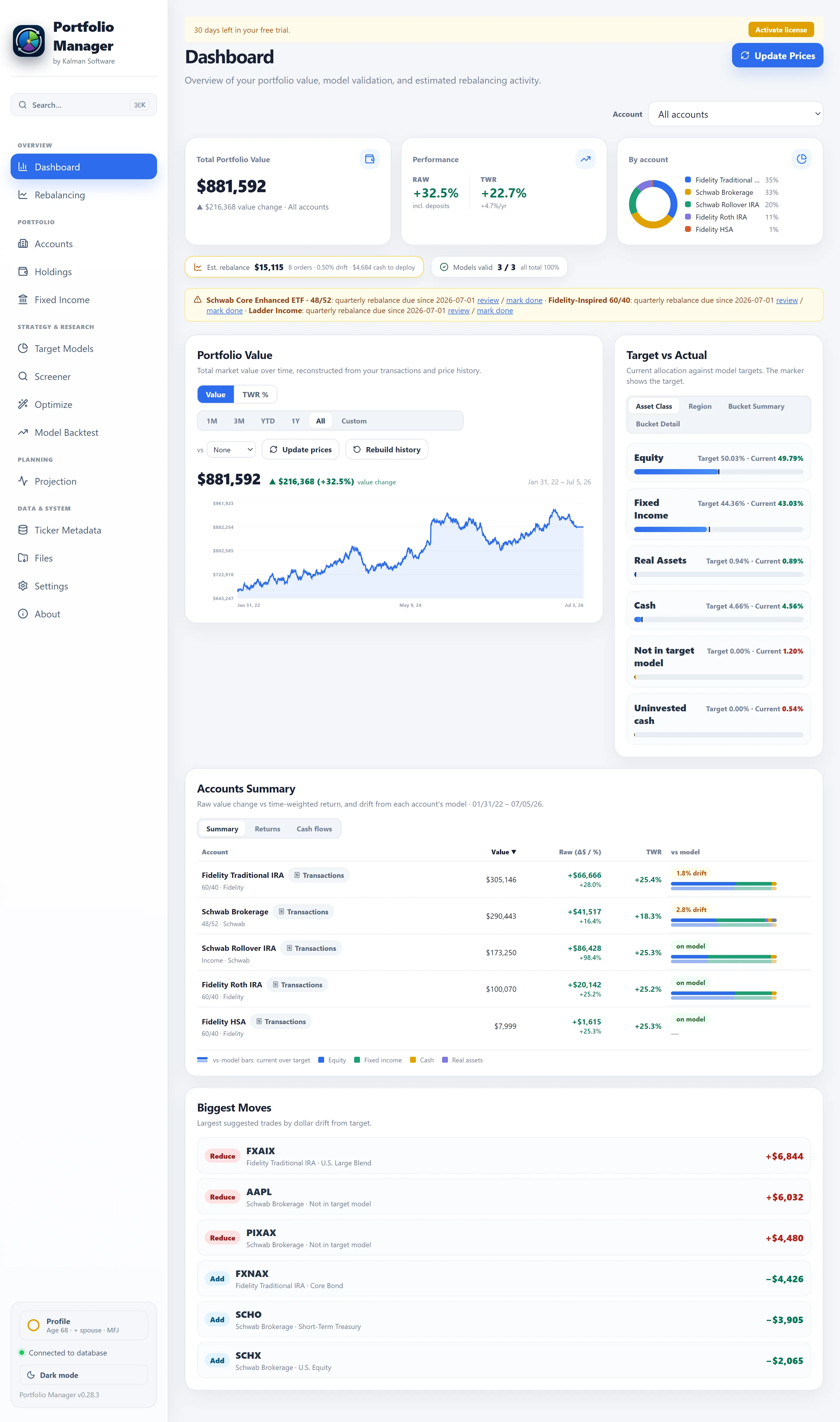
Task: Click Update prices in the Portfolio Value card
Action: pyautogui.click(x=301, y=450)
